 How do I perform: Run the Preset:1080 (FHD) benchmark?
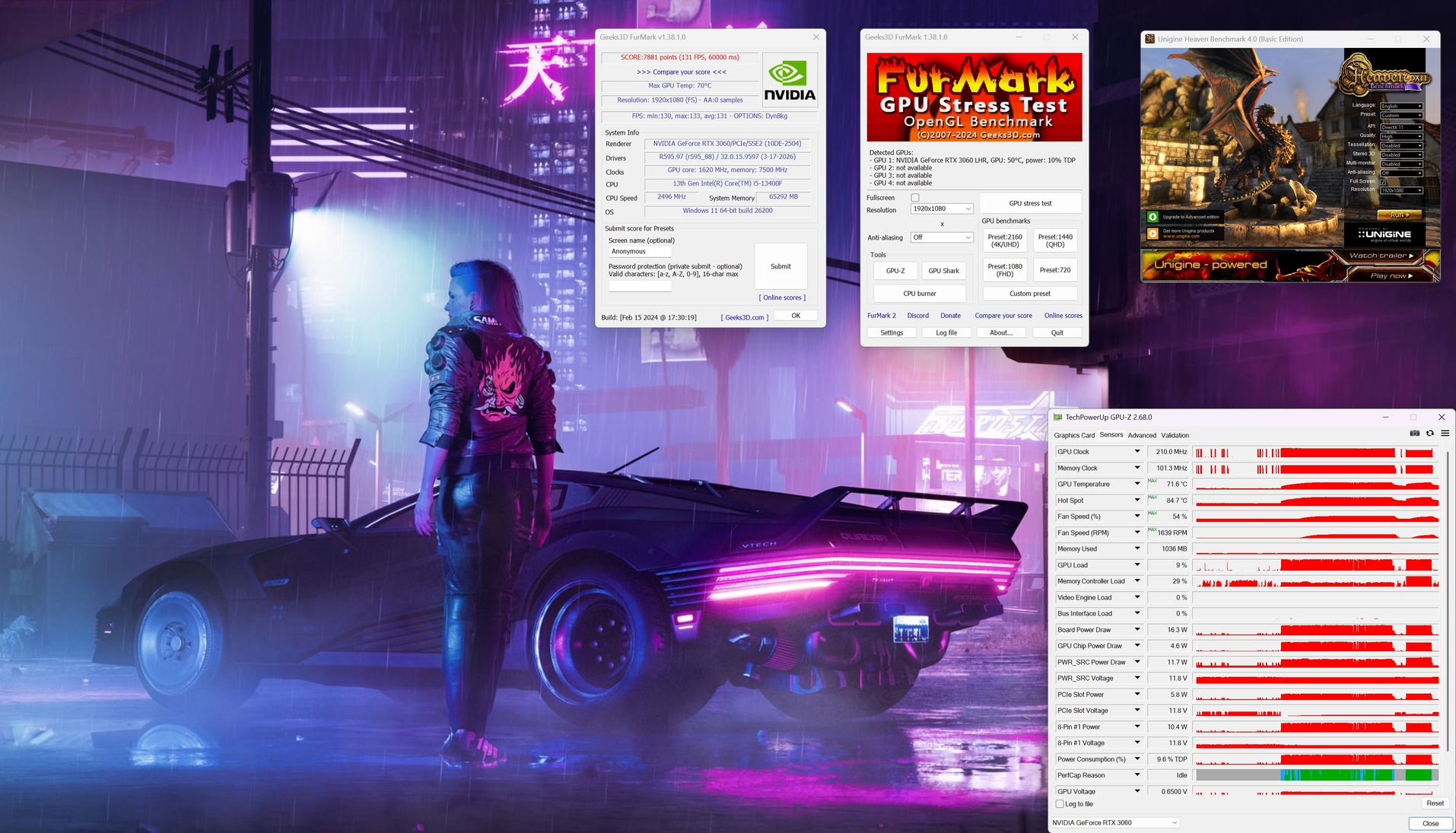click(1005, 270)
